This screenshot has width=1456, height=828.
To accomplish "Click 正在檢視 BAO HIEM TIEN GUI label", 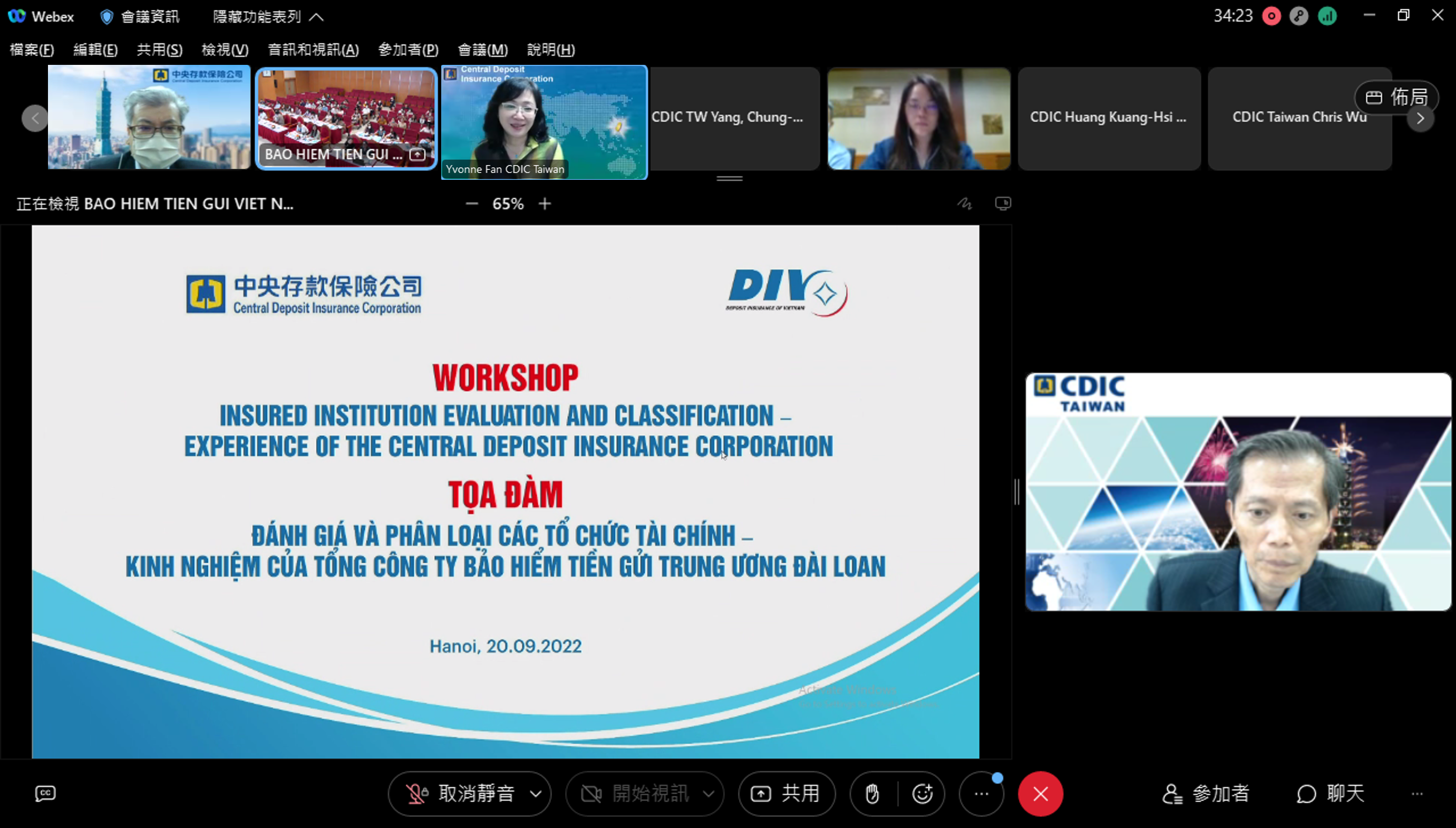I will (154, 204).
